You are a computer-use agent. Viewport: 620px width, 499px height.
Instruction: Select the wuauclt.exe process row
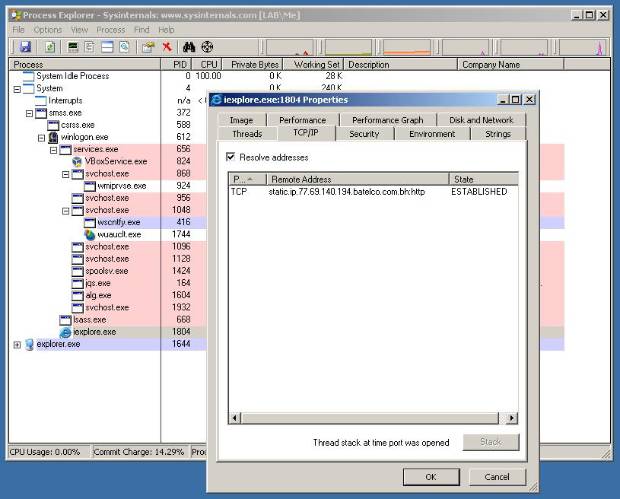(119, 234)
